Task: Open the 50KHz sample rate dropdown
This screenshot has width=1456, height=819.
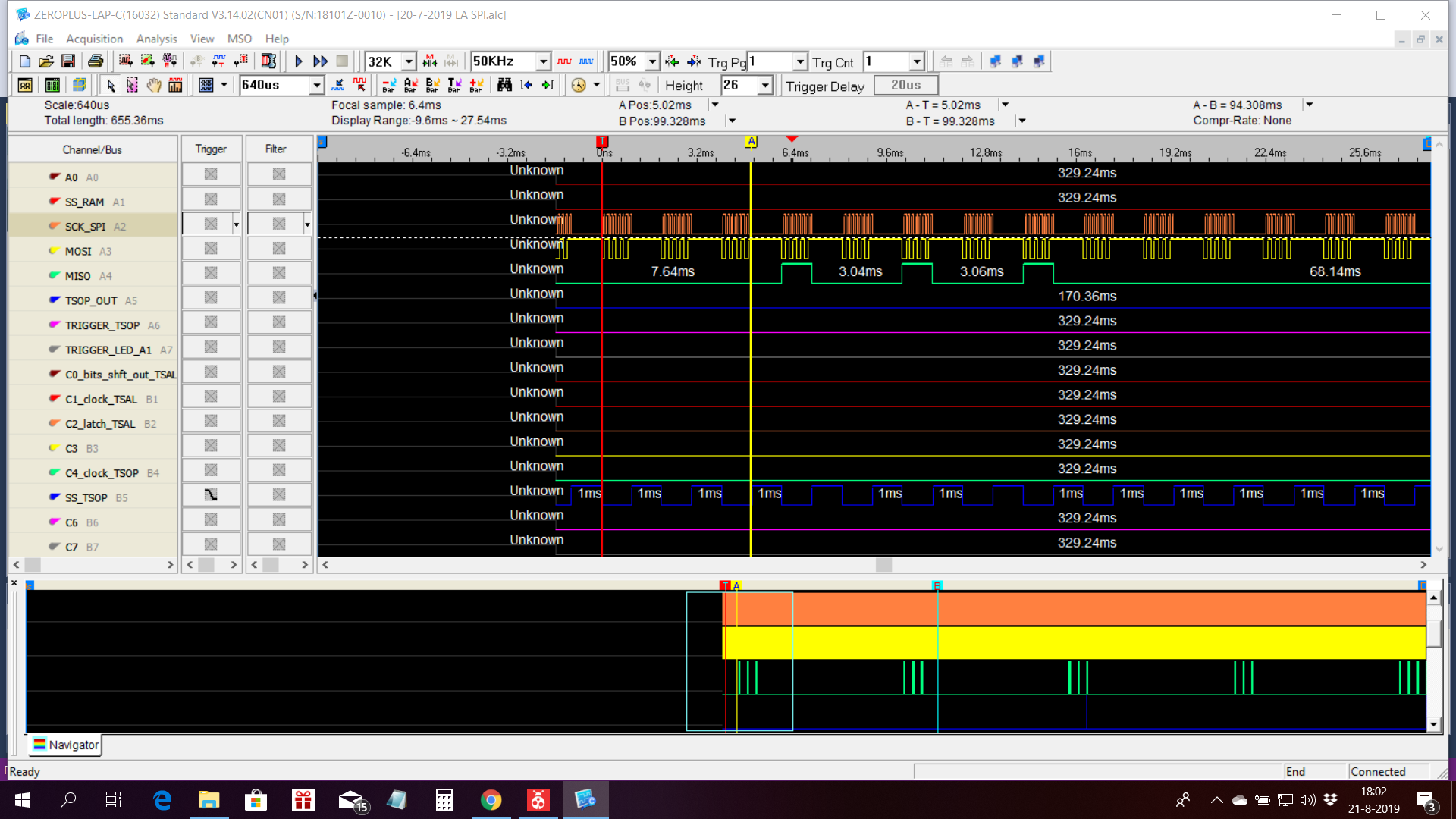Action: (543, 61)
